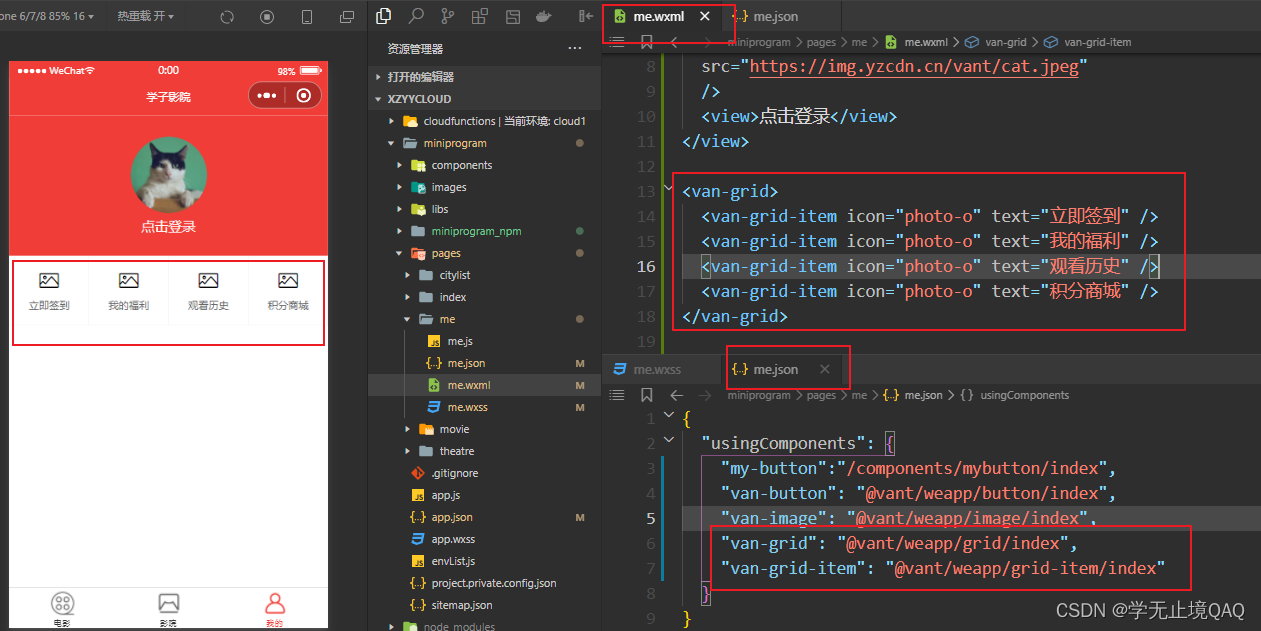Click the mini program three-dots capsule button
1261x631 pixels.
[266, 96]
